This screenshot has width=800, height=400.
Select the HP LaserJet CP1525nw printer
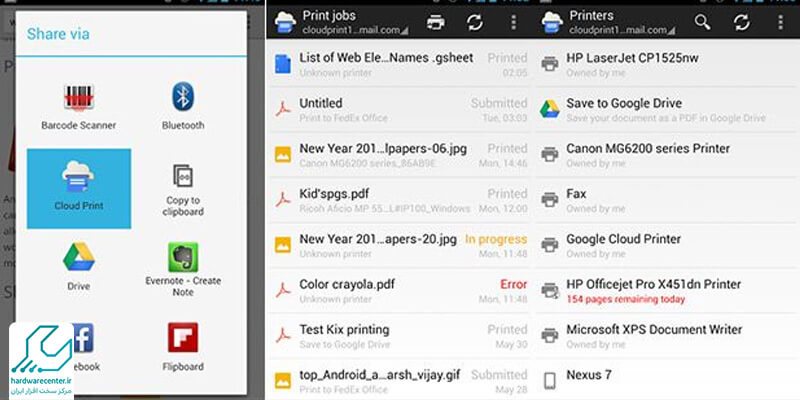tap(667, 64)
